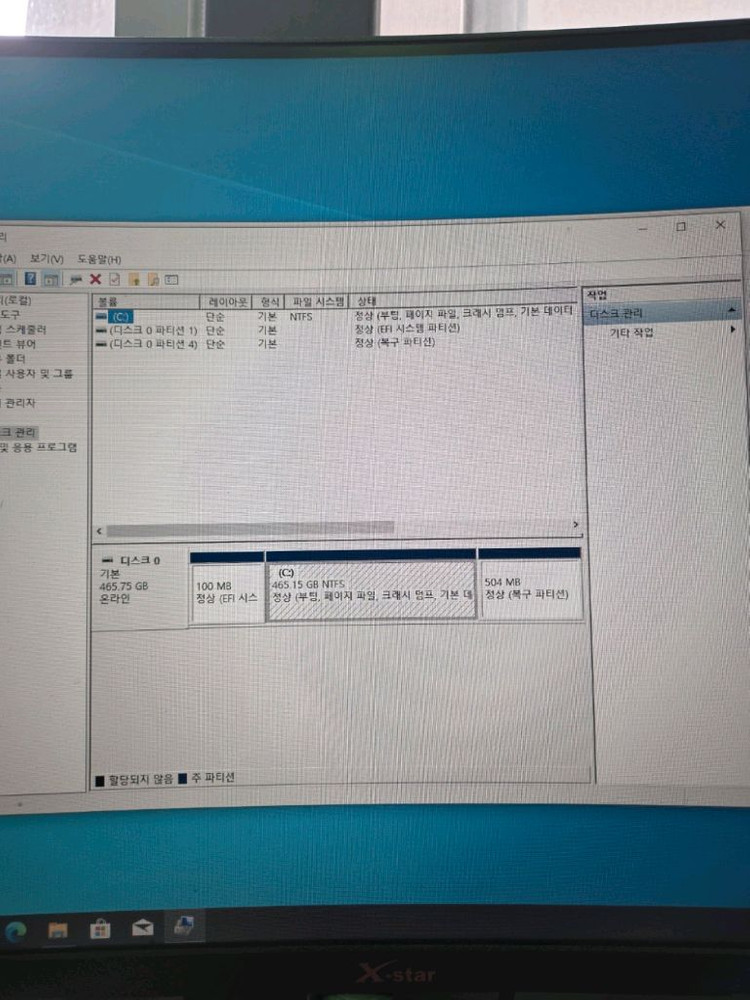This screenshot has height=1000, width=750.
Task: Click the drive icon of 디스크 0 파티션 1 row
Action: pos(101,330)
